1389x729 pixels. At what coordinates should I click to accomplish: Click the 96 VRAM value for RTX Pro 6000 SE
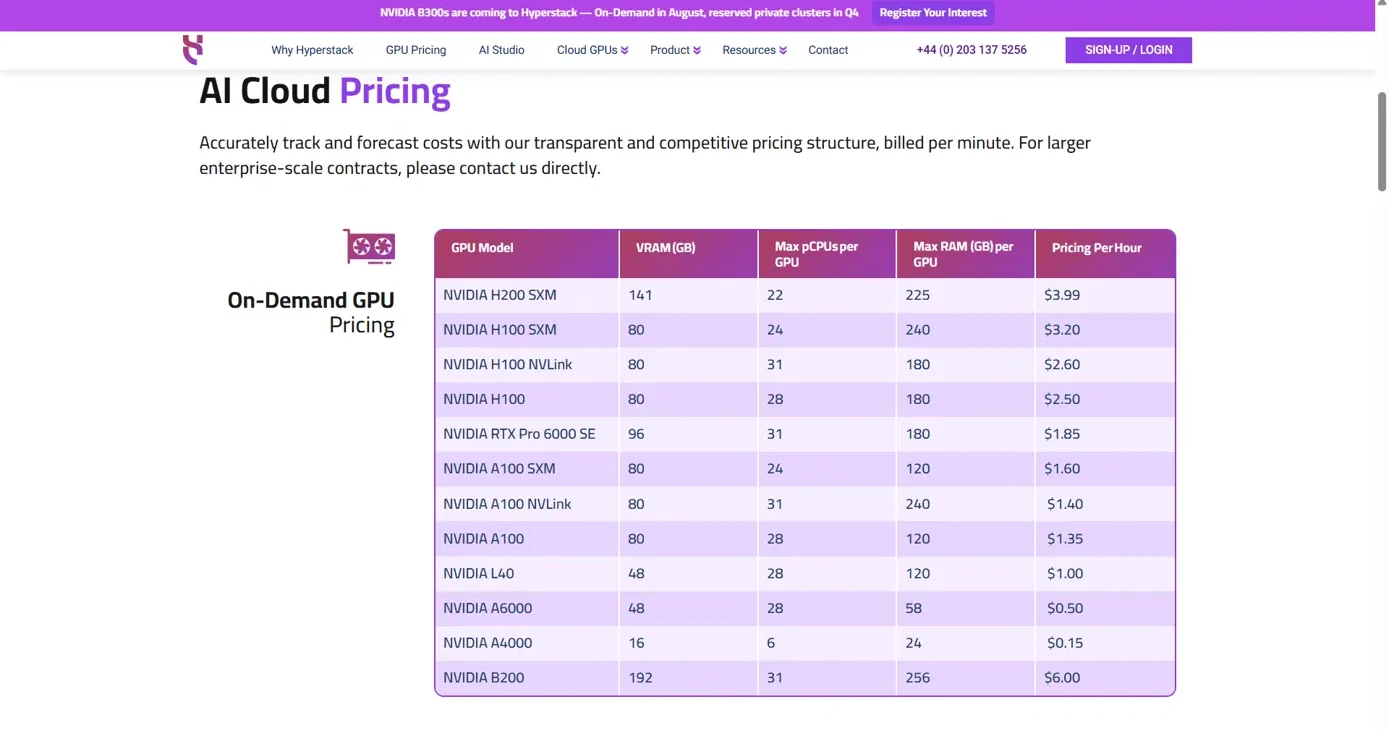point(636,434)
